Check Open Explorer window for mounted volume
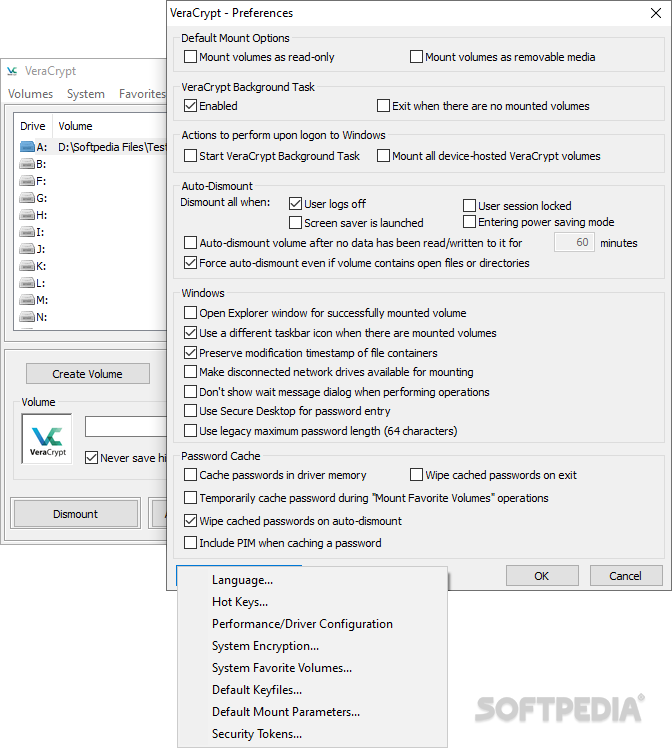This screenshot has height=748, width=672. tap(190, 312)
